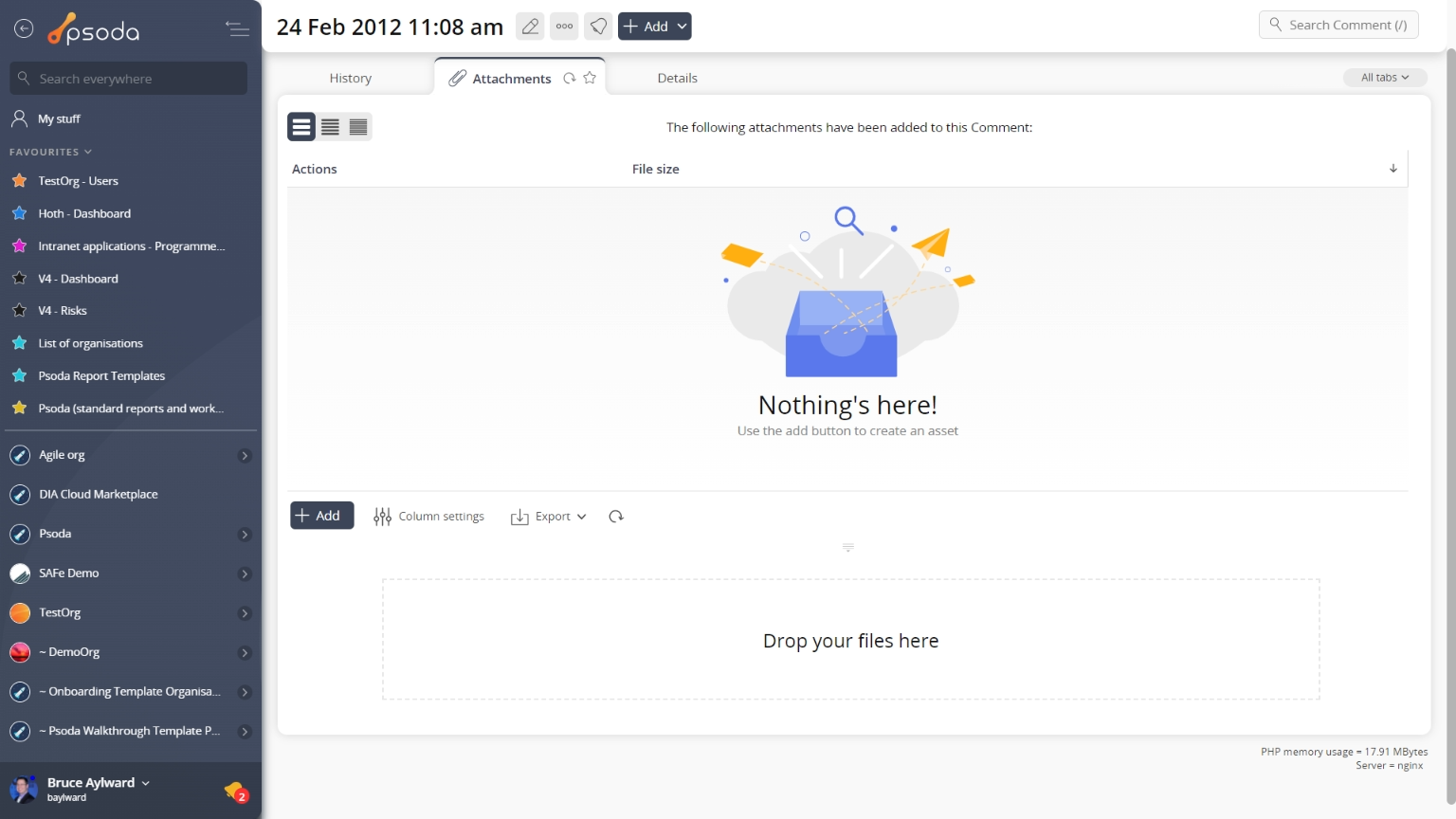
Task: Open the Column settings options
Action: (428, 517)
